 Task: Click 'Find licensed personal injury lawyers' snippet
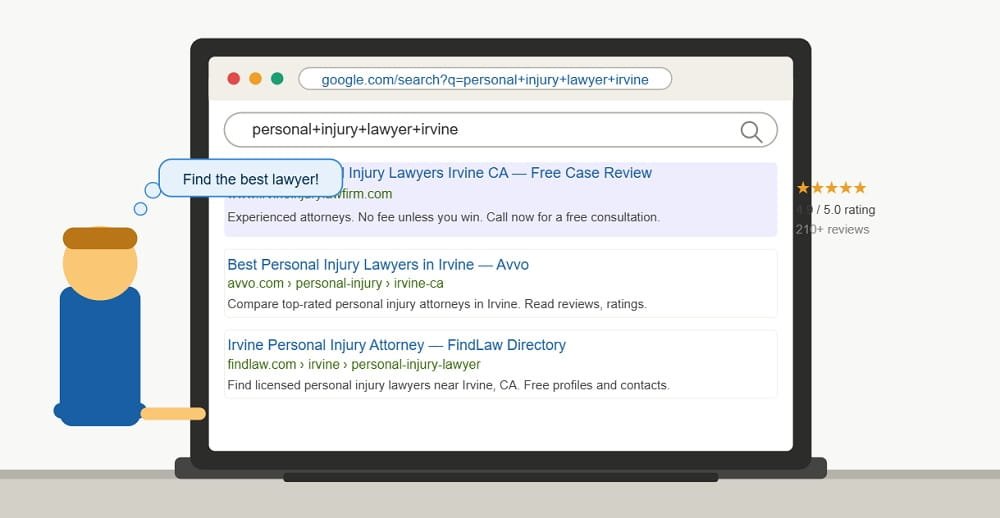(x=448, y=385)
